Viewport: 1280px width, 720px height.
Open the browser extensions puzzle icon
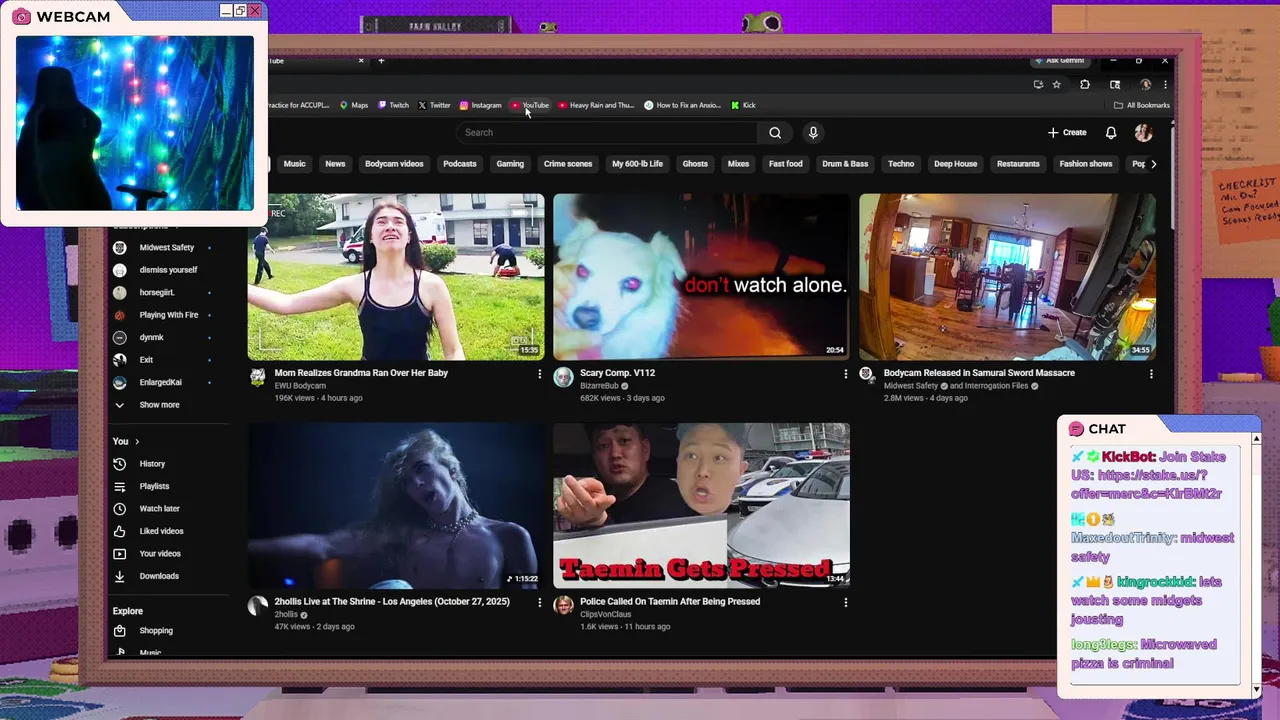point(1085,85)
